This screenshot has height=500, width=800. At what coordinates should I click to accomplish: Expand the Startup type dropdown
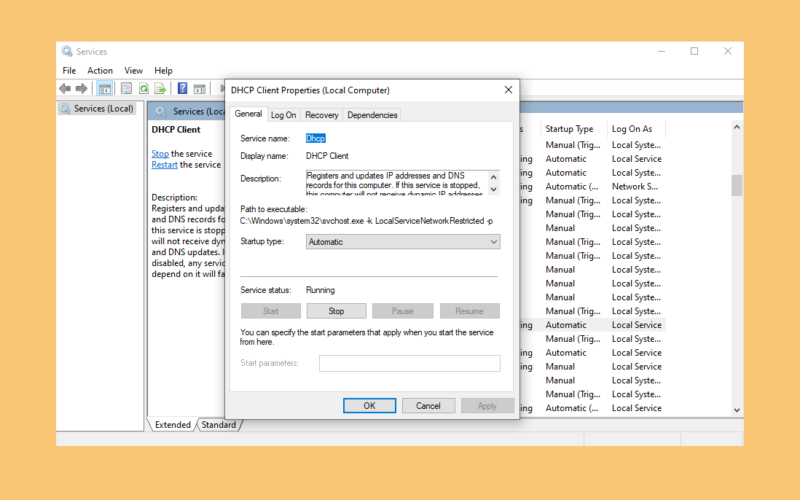click(x=403, y=242)
